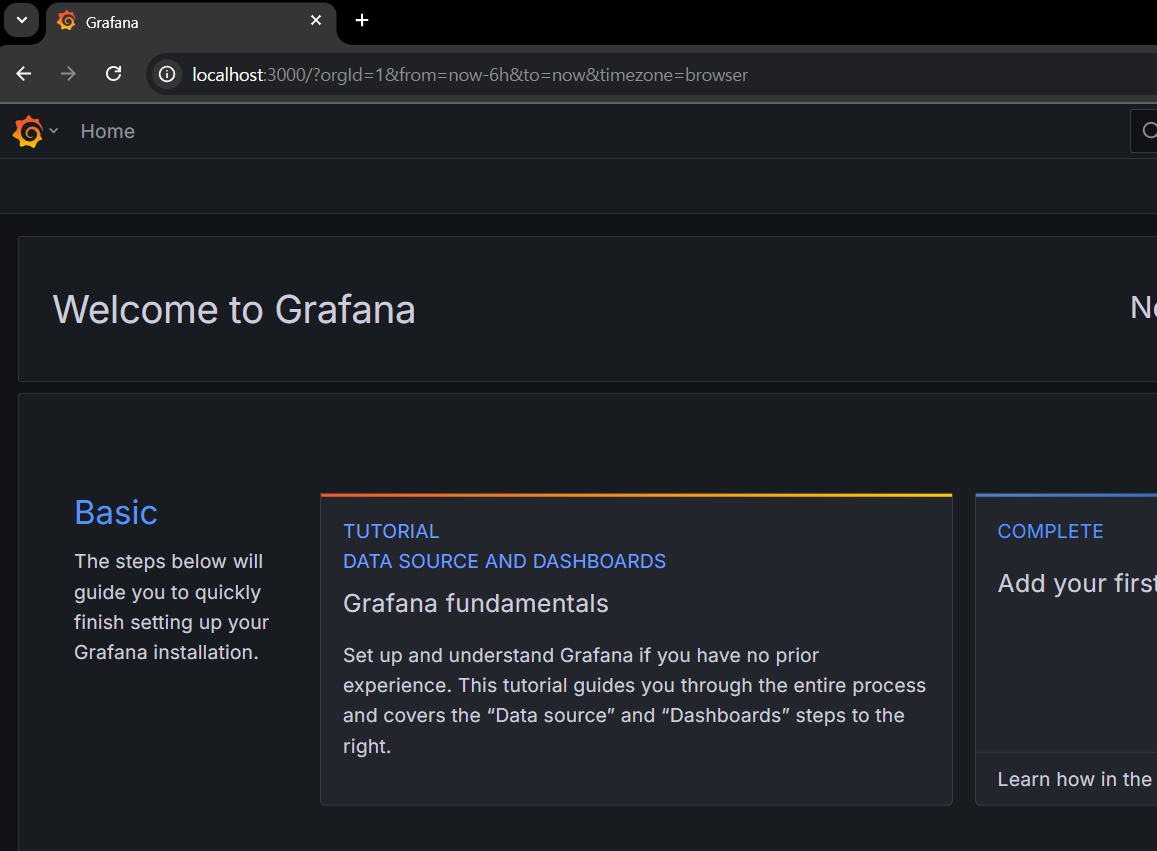Click the Basic heading

116,512
